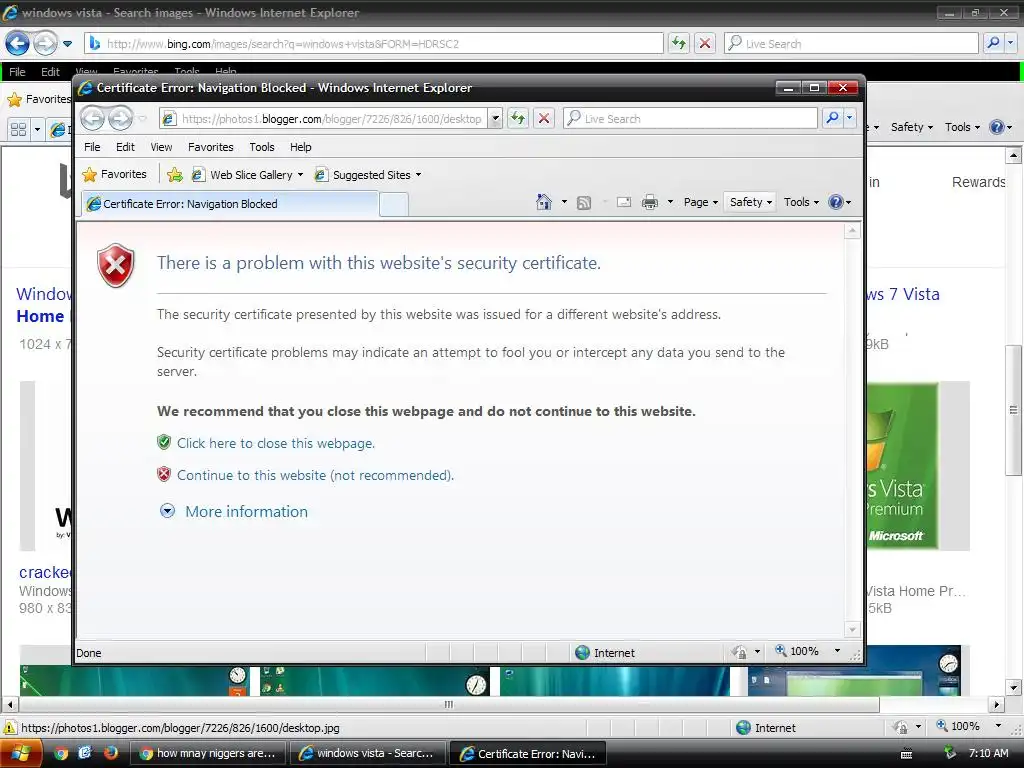Viewport: 1024px width, 768px height.
Task: Open Safety menu in front window
Action: [x=751, y=202]
